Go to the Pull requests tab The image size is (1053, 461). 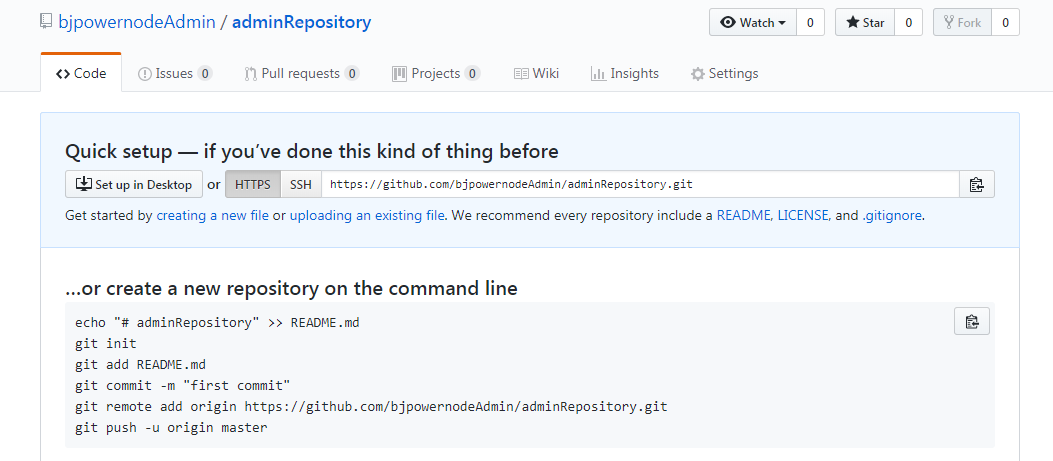pos(301,73)
